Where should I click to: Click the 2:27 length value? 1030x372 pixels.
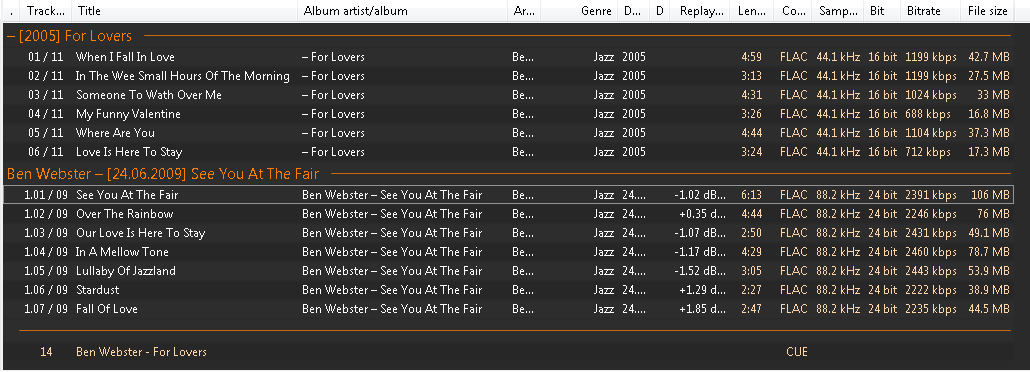tap(751, 290)
